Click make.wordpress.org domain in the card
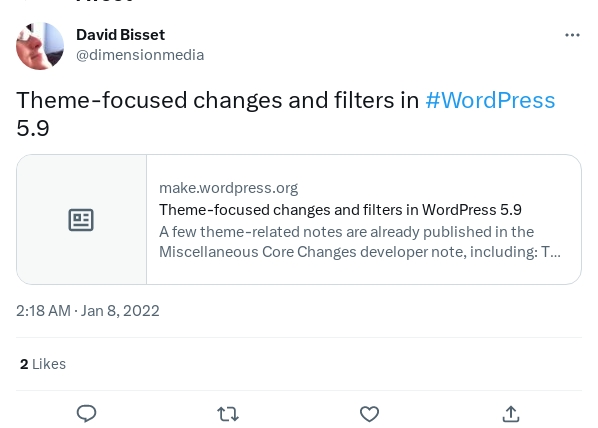Screen dimensions: 598x428 pos(228,188)
